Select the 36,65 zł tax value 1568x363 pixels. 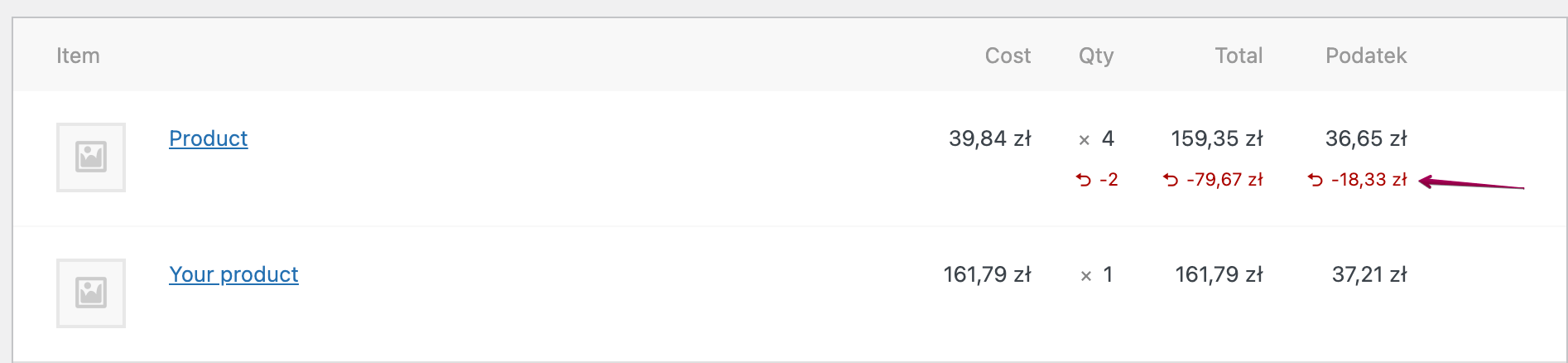[x=1366, y=138]
